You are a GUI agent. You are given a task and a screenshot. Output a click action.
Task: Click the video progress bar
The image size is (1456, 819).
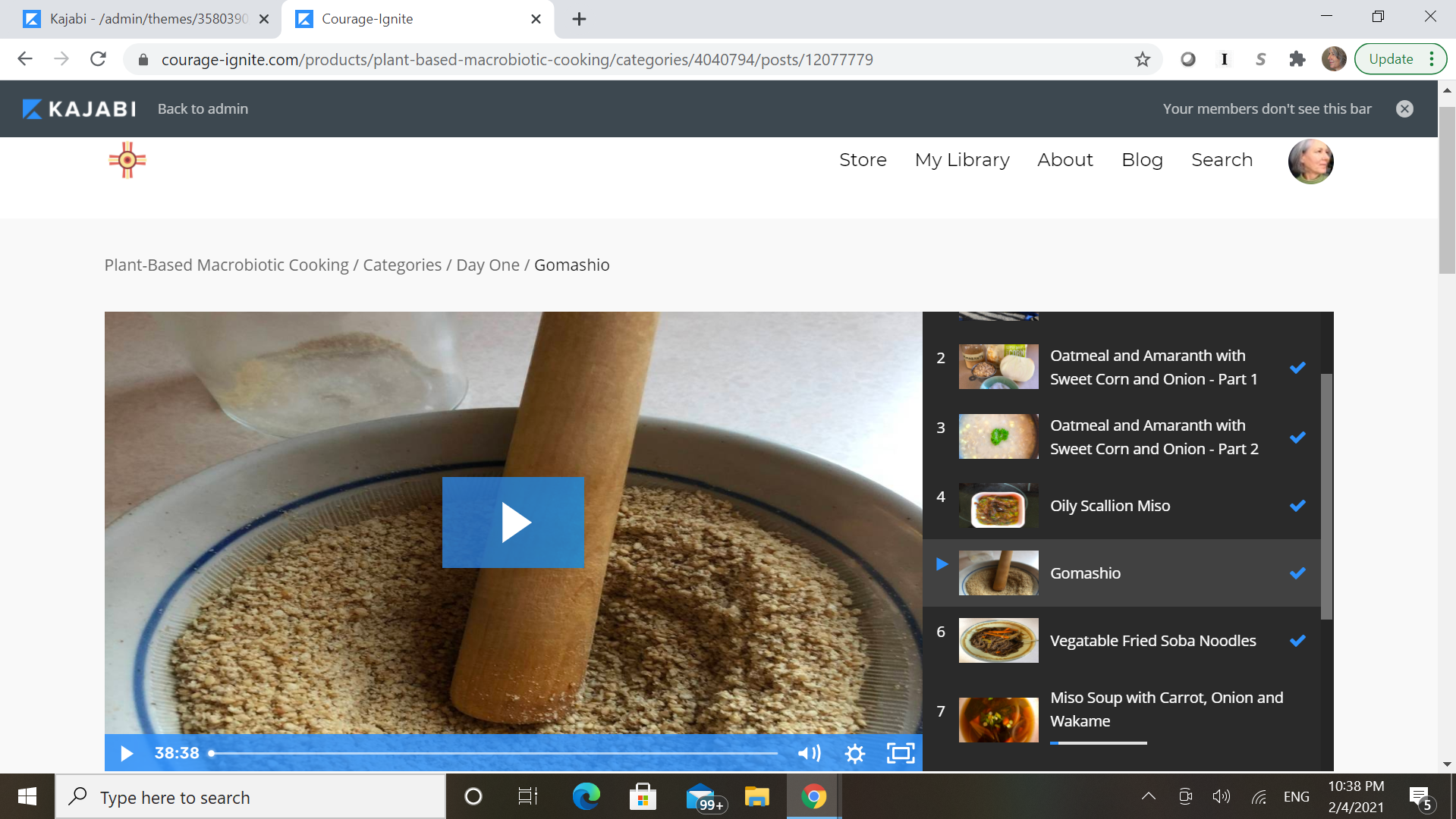[493, 753]
